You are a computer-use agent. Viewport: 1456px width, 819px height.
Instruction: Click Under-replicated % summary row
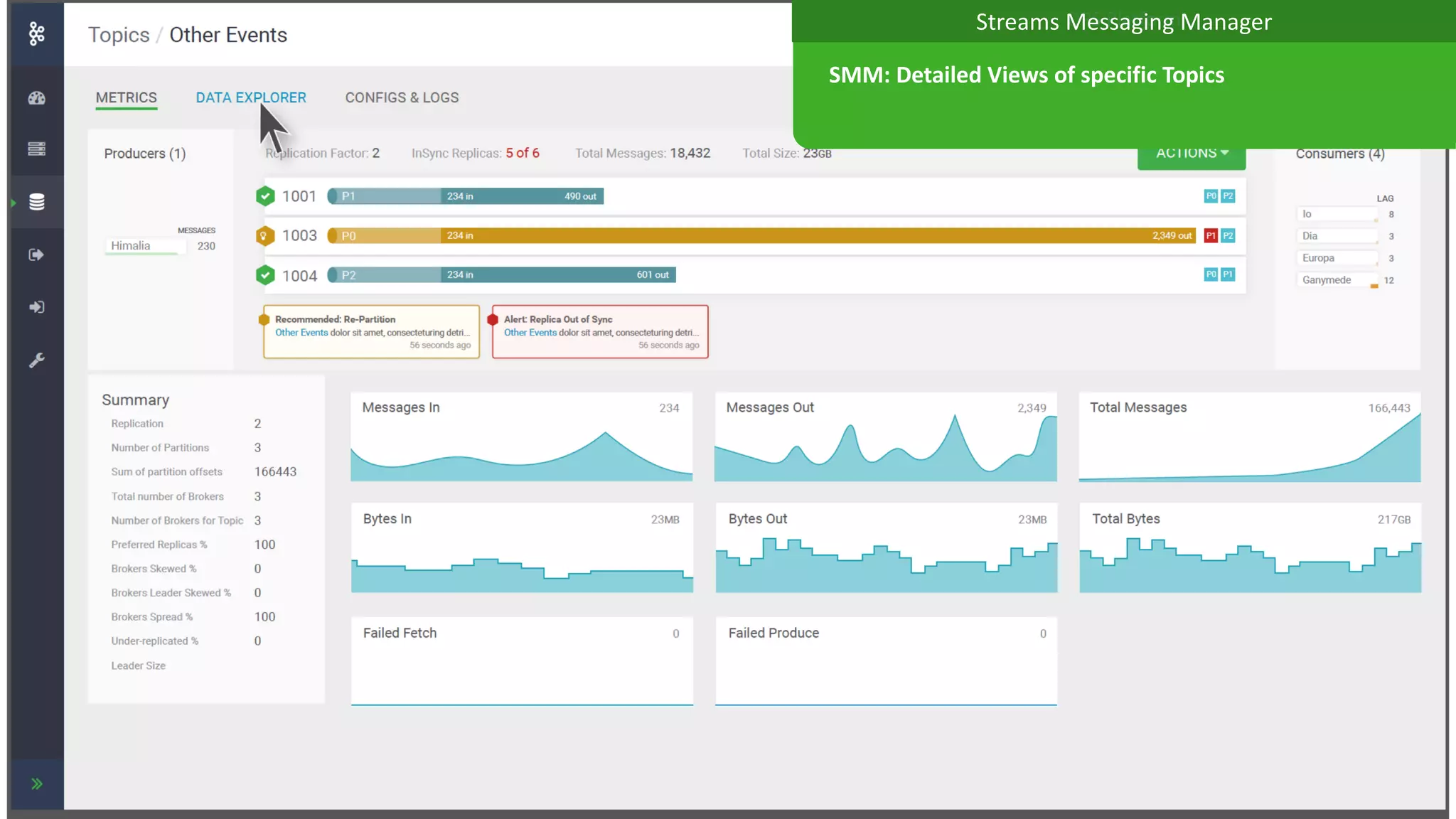(186, 641)
